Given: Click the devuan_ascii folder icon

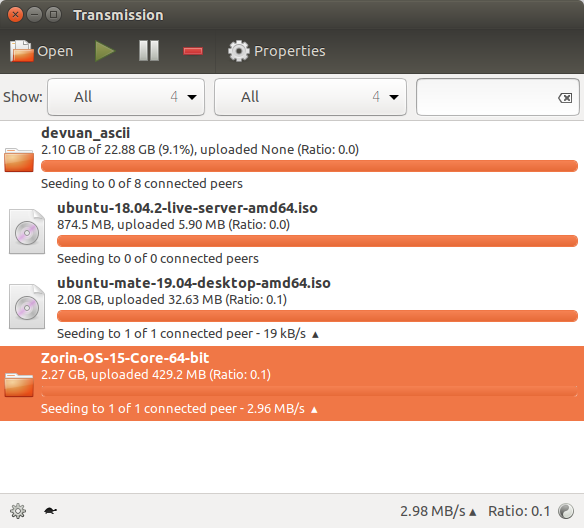Looking at the screenshot, I should pyautogui.click(x=19, y=160).
